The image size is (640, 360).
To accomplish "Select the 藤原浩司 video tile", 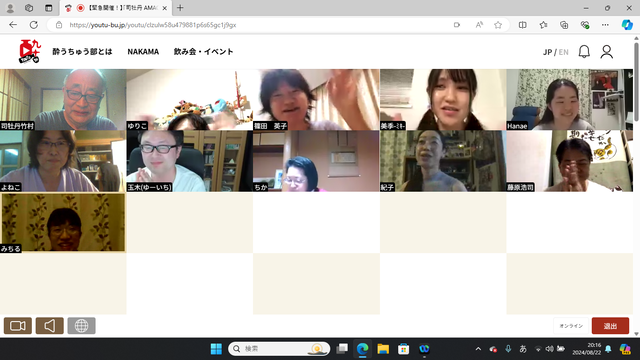I will tap(570, 161).
